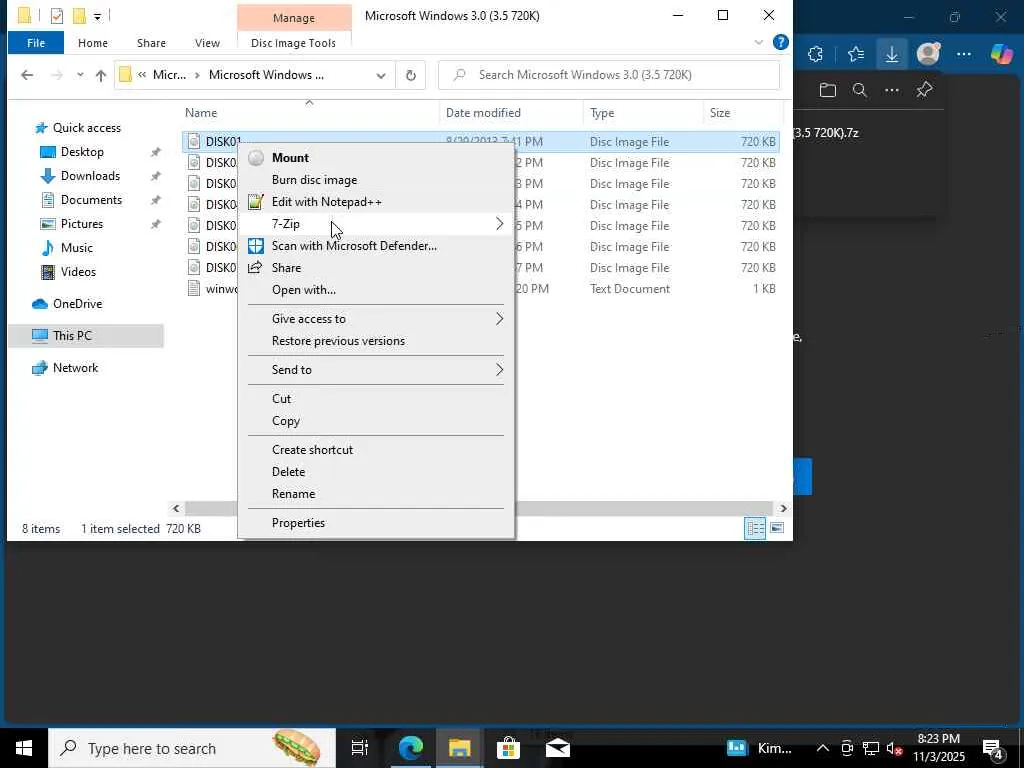Pin the Edge downloads panel

click(924, 90)
